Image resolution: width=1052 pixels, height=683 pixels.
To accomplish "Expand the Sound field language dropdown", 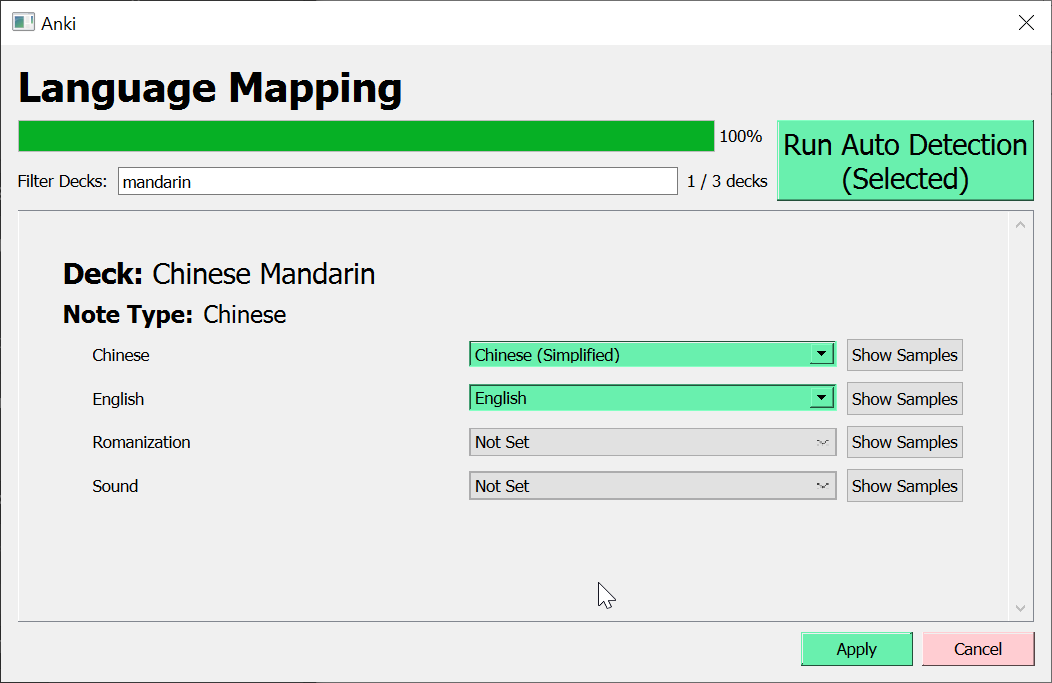I will coord(652,486).
